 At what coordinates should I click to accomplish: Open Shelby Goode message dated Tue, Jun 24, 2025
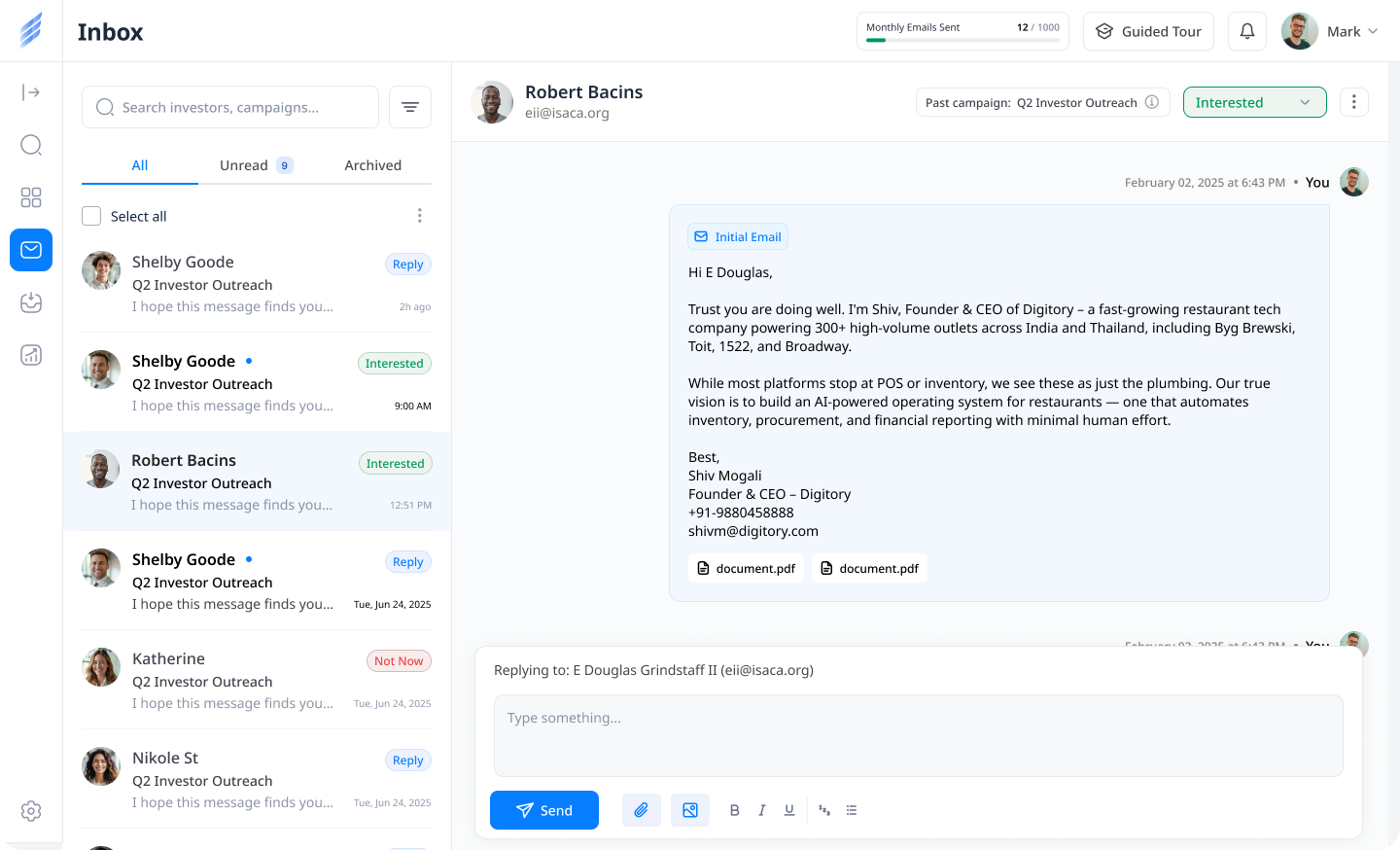(x=258, y=581)
